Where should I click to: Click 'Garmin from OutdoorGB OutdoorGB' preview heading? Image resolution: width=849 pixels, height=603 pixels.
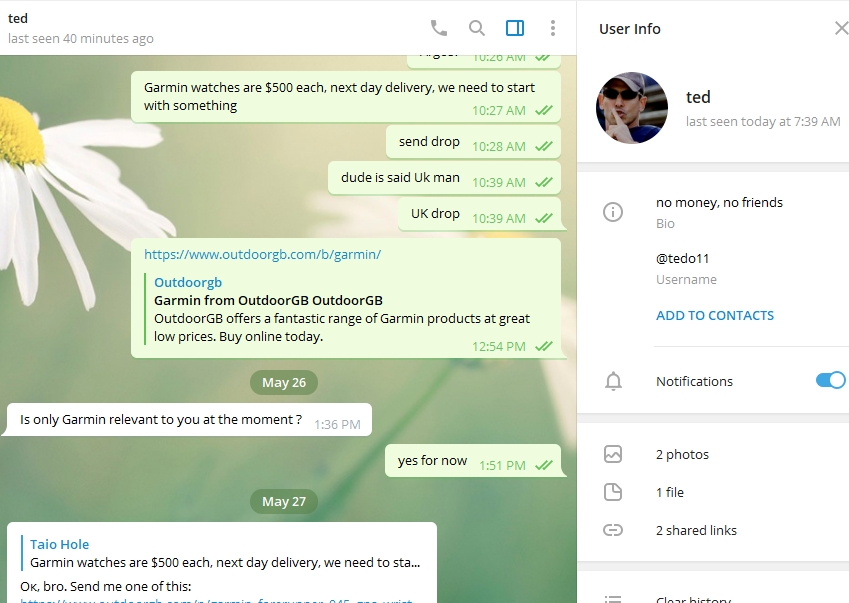[x=268, y=300]
